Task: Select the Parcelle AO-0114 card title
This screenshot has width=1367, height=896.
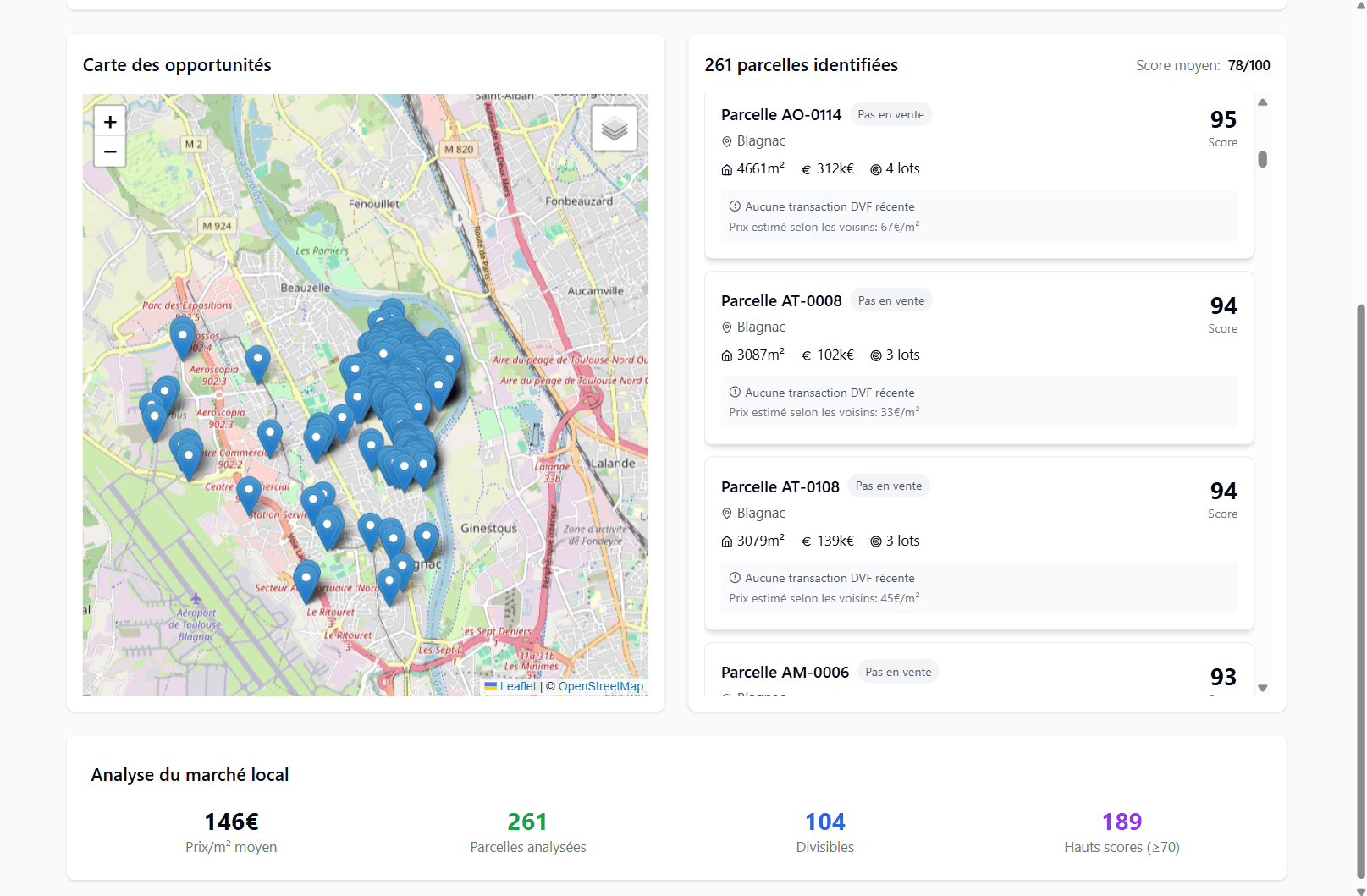Action: tap(780, 114)
